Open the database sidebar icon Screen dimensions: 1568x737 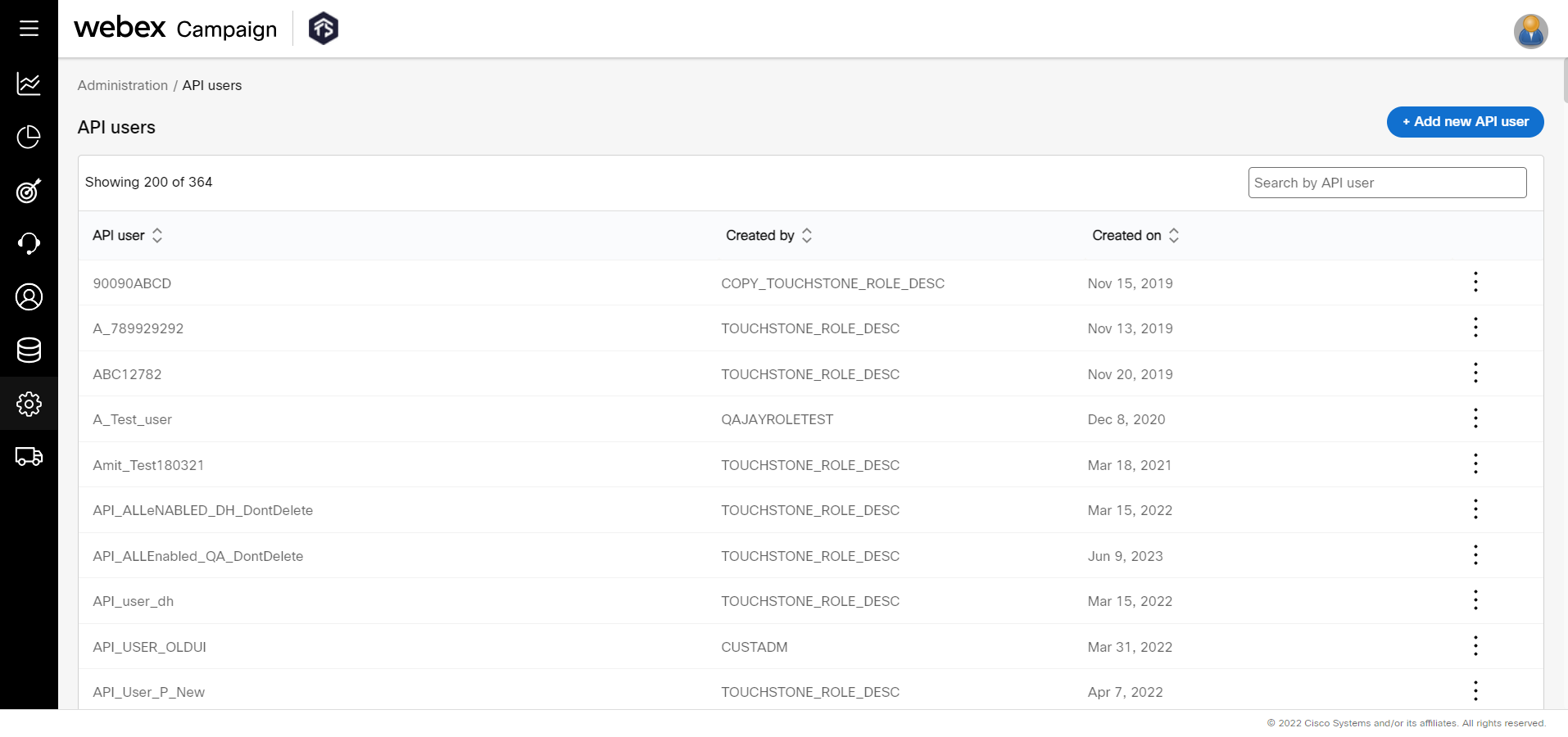coord(29,350)
